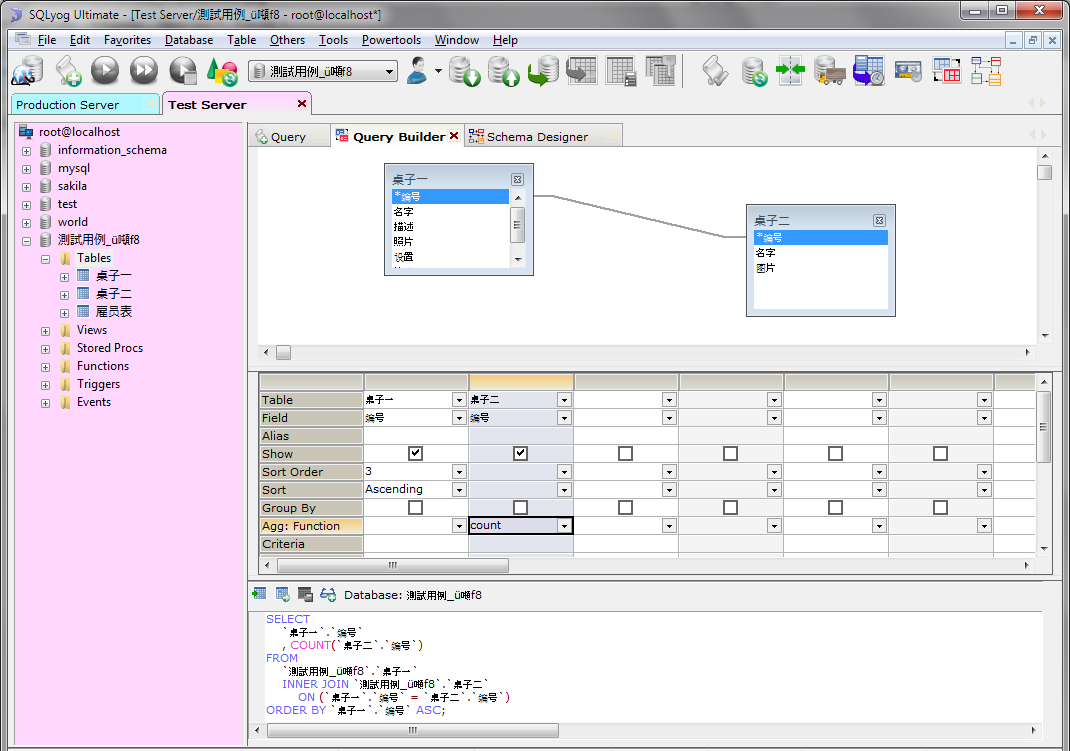Open the Sort dropdown showing Ascending

click(459, 490)
